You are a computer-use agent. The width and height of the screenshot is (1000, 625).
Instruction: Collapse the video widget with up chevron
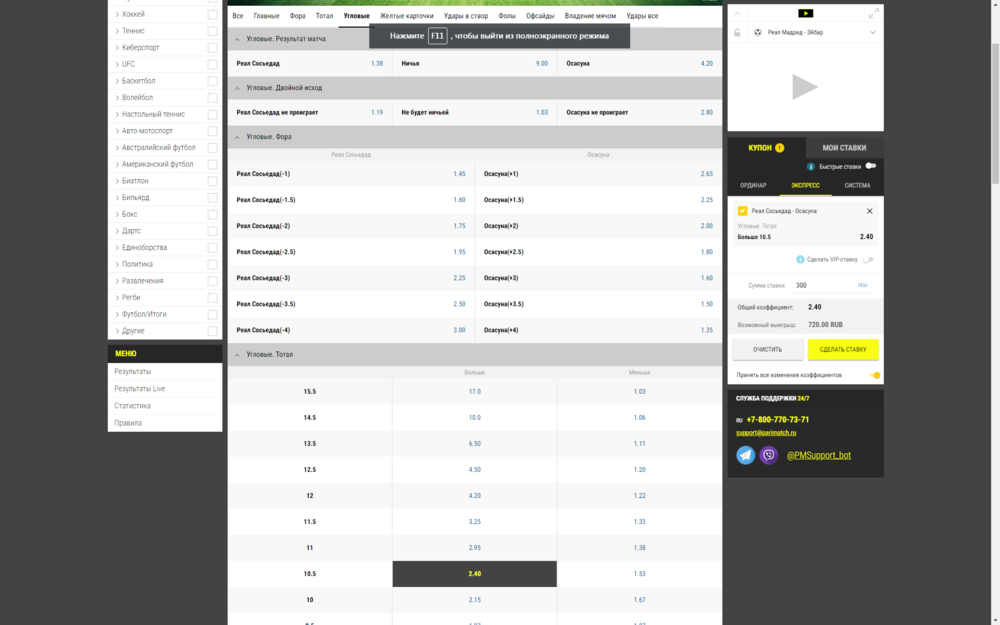(737, 13)
